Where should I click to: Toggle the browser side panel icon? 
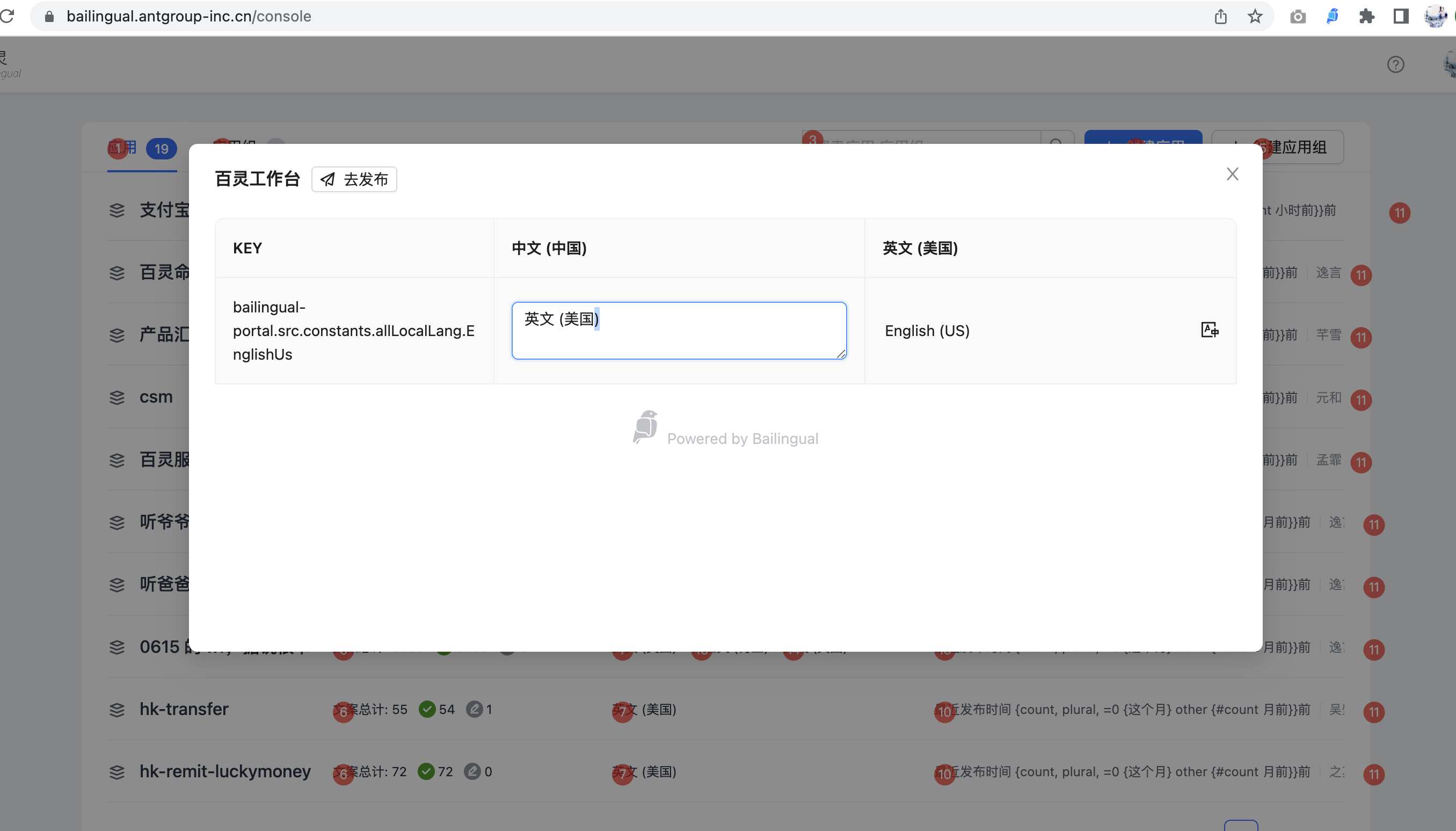[x=1400, y=17]
